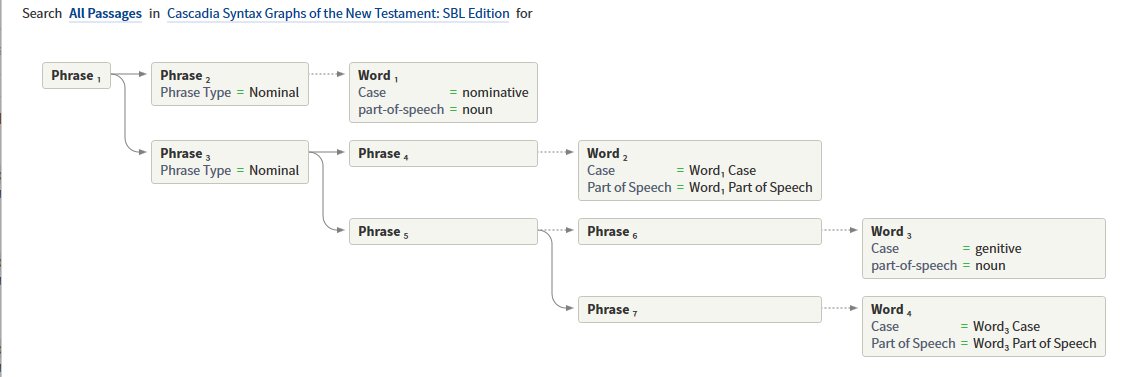
Task: Select the Phrase 1 node
Action: 76,76
